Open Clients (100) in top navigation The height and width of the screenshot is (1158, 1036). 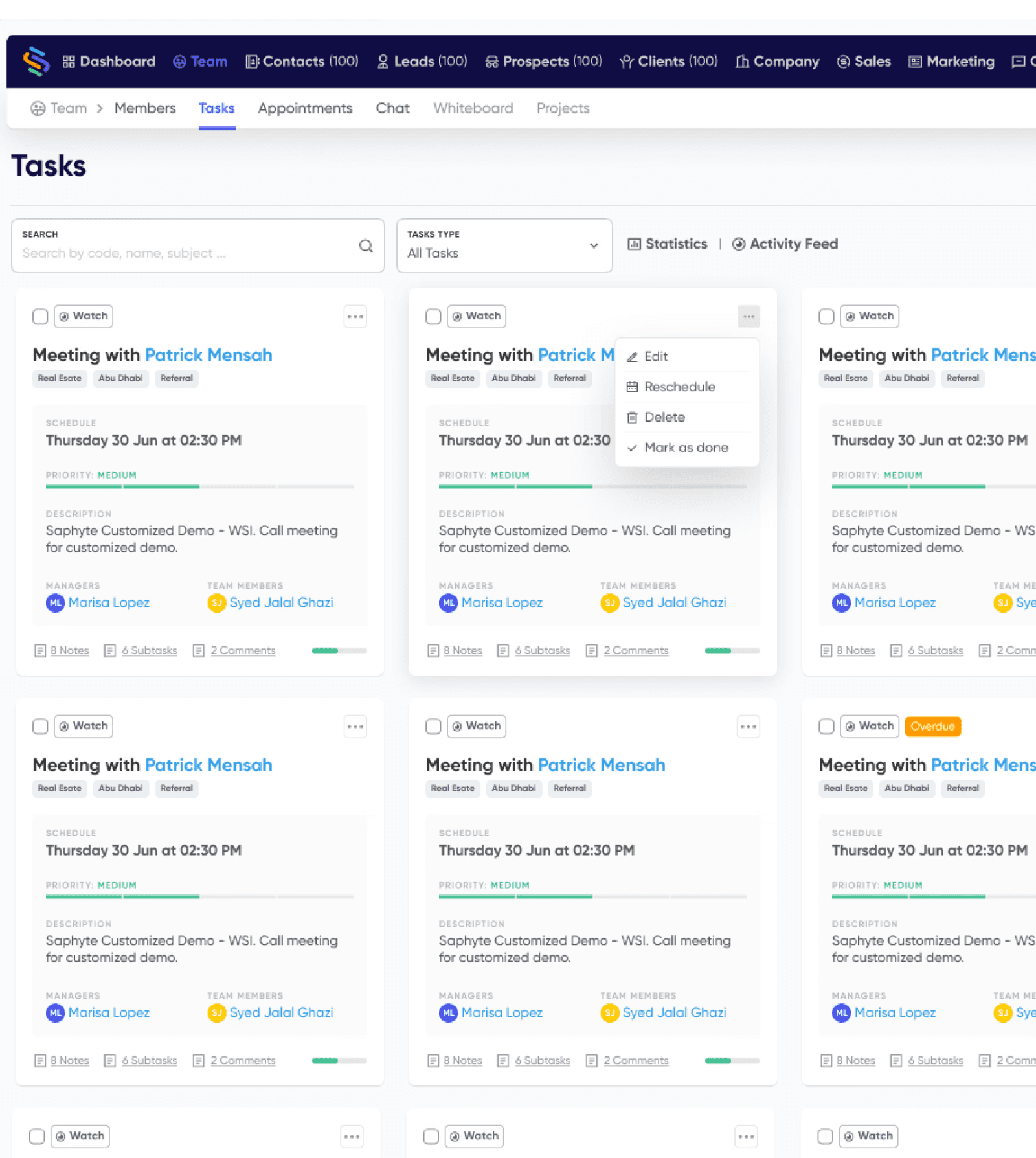point(669,62)
